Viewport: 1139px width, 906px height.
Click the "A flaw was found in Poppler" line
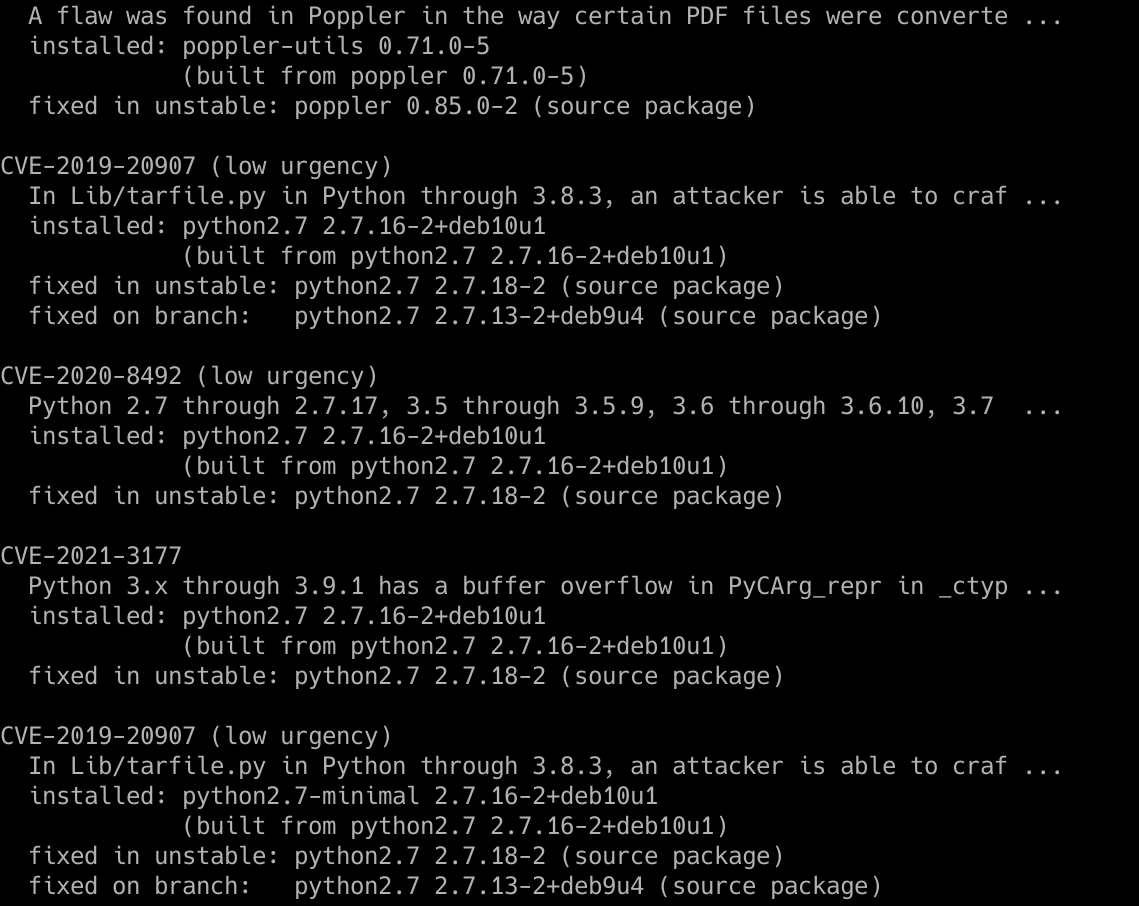click(210, 16)
